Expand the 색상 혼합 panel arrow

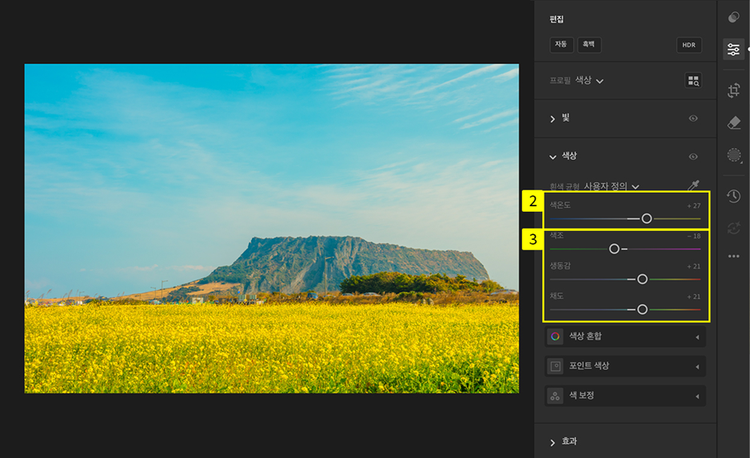click(x=697, y=337)
